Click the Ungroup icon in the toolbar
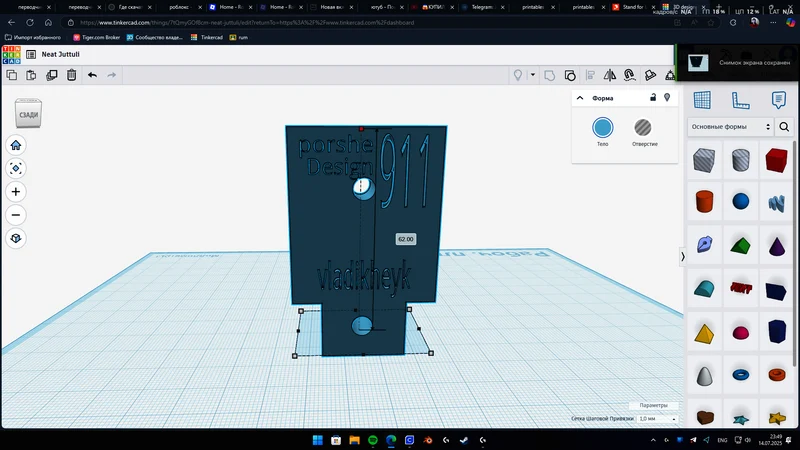 570,76
